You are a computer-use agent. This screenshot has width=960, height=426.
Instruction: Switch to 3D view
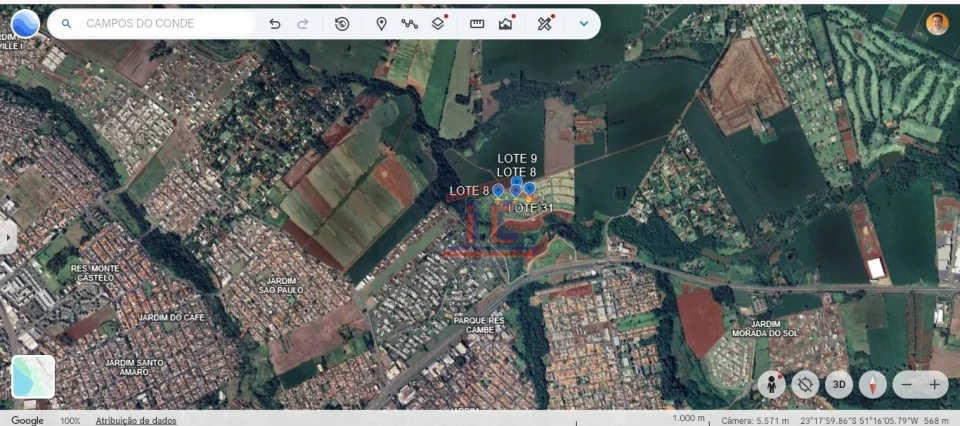tap(840, 384)
